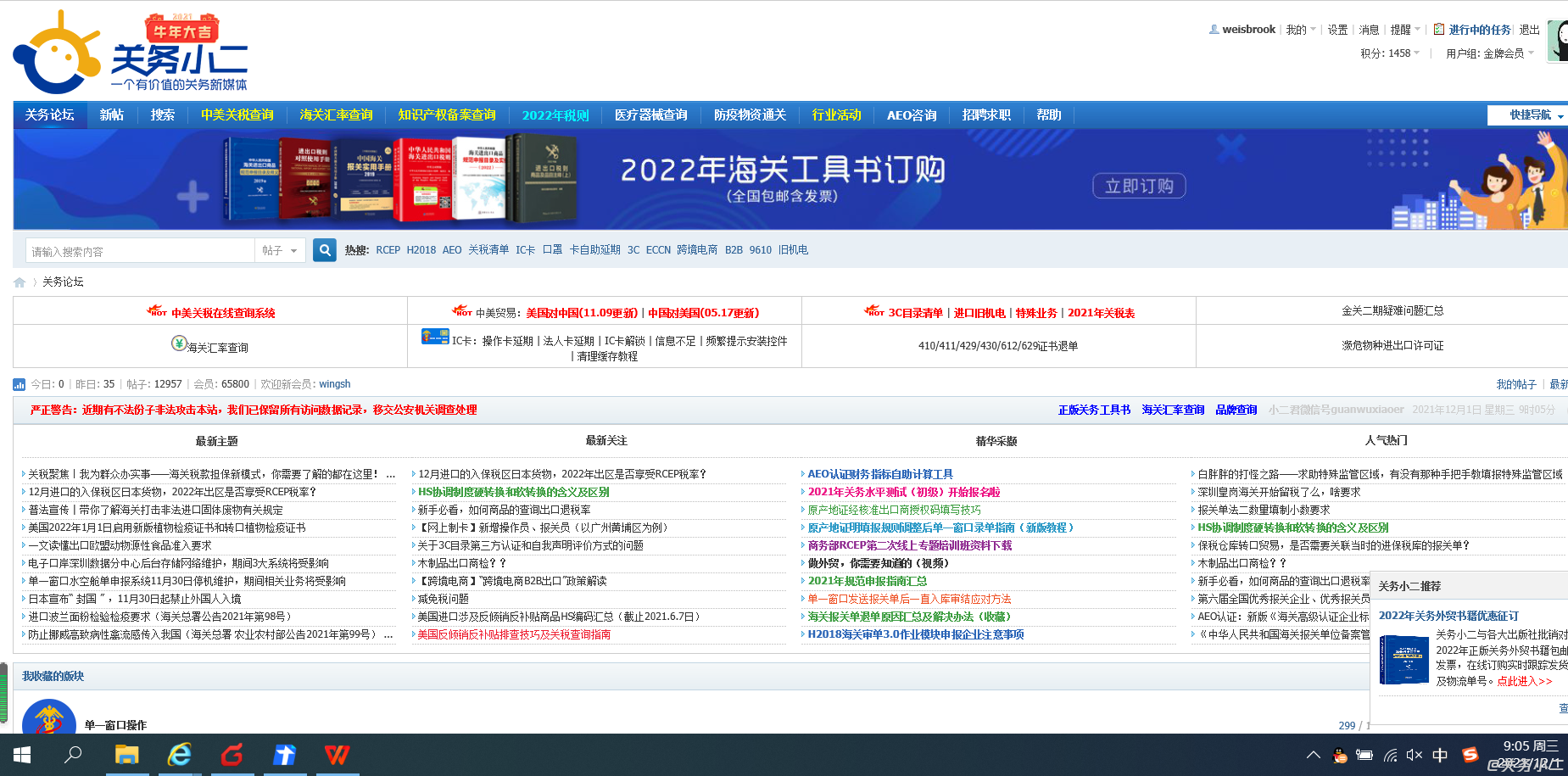Click the QQ penguin tray icon
The height and width of the screenshot is (776, 1568).
pyautogui.click(x=1340, y=755)
